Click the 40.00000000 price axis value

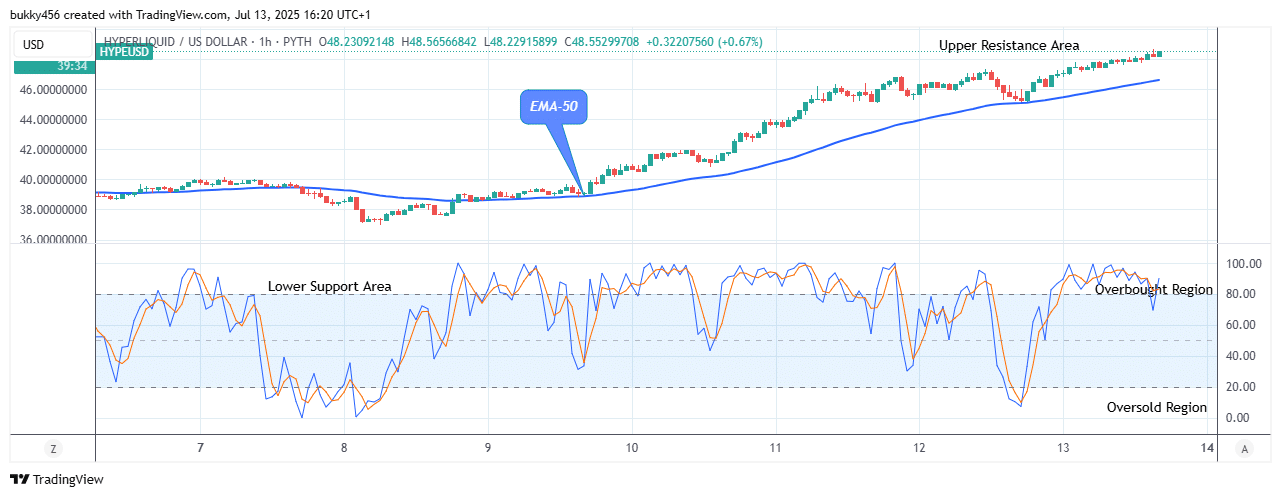pyautogui.click(x=53, y=180)
